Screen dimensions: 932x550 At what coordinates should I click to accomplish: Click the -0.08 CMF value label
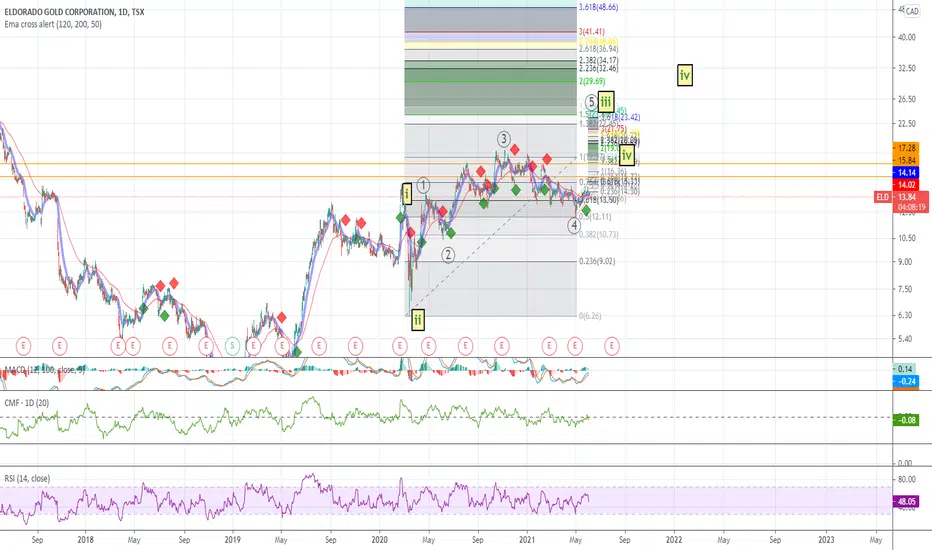[905, 420]
